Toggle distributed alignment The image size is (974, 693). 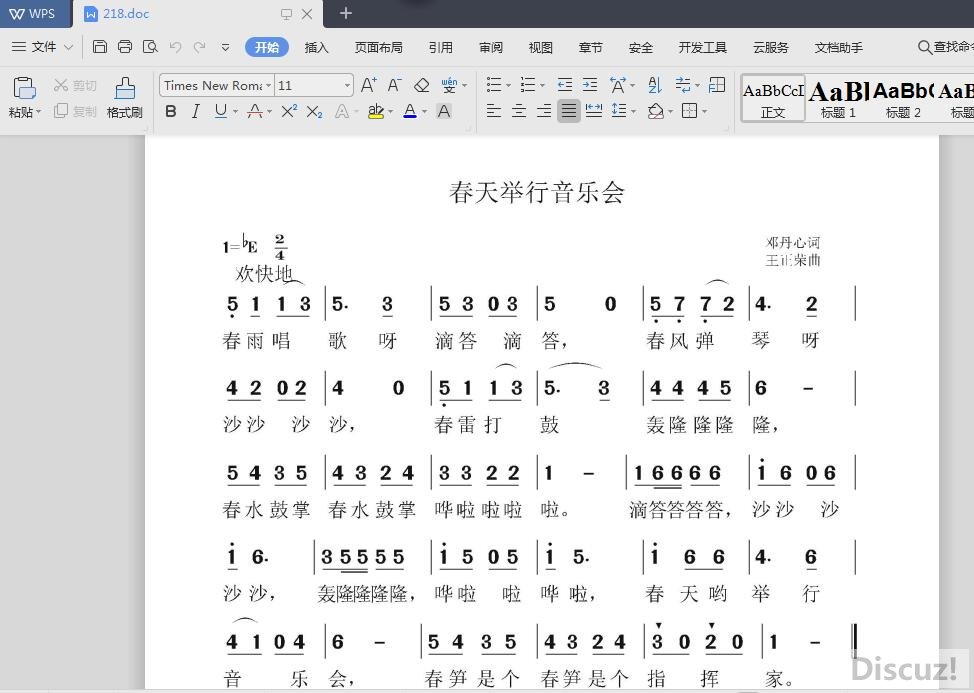point(594,111)
